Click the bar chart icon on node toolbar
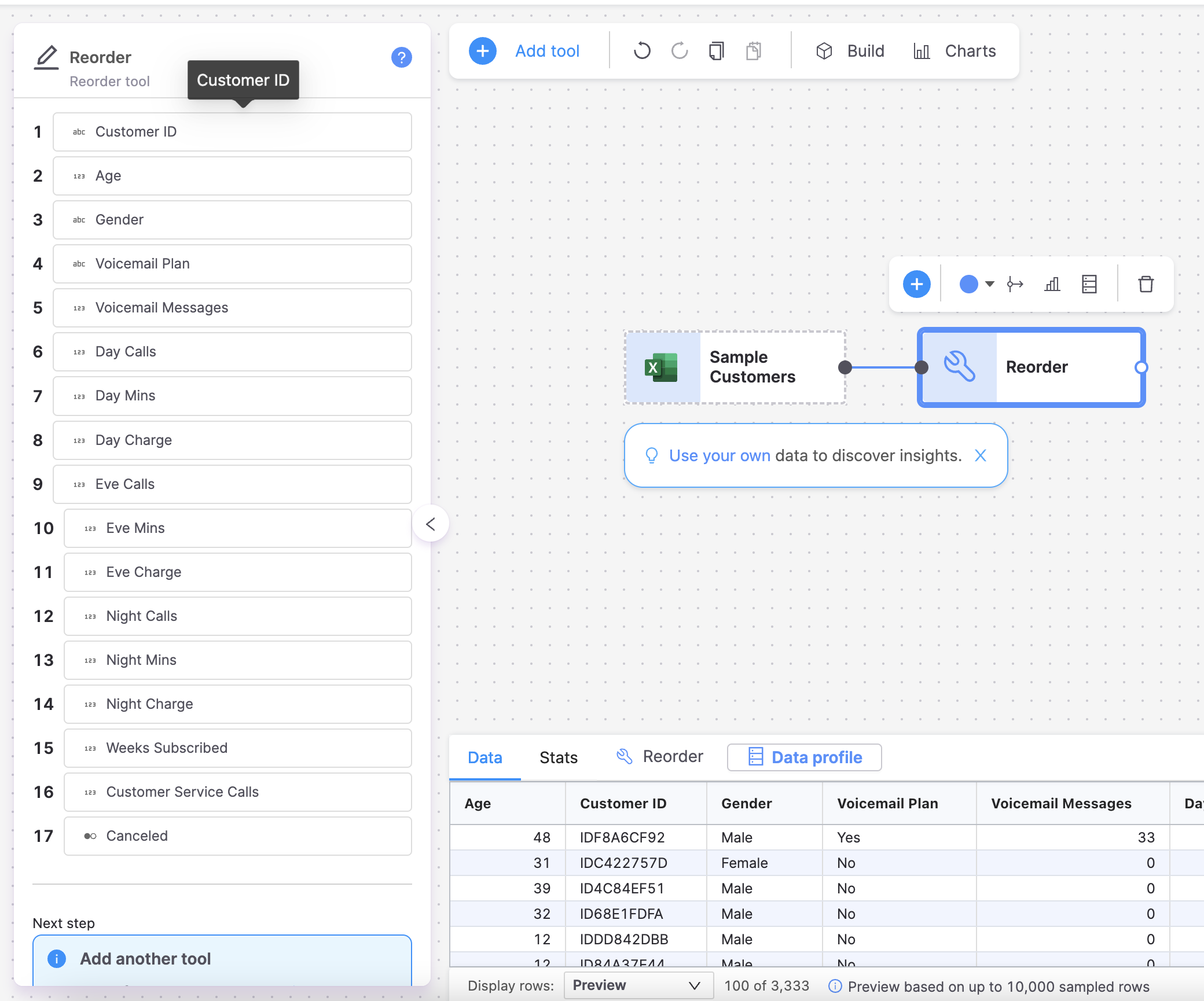This screenshot has width=1204, height=1001. point(1052,284)
